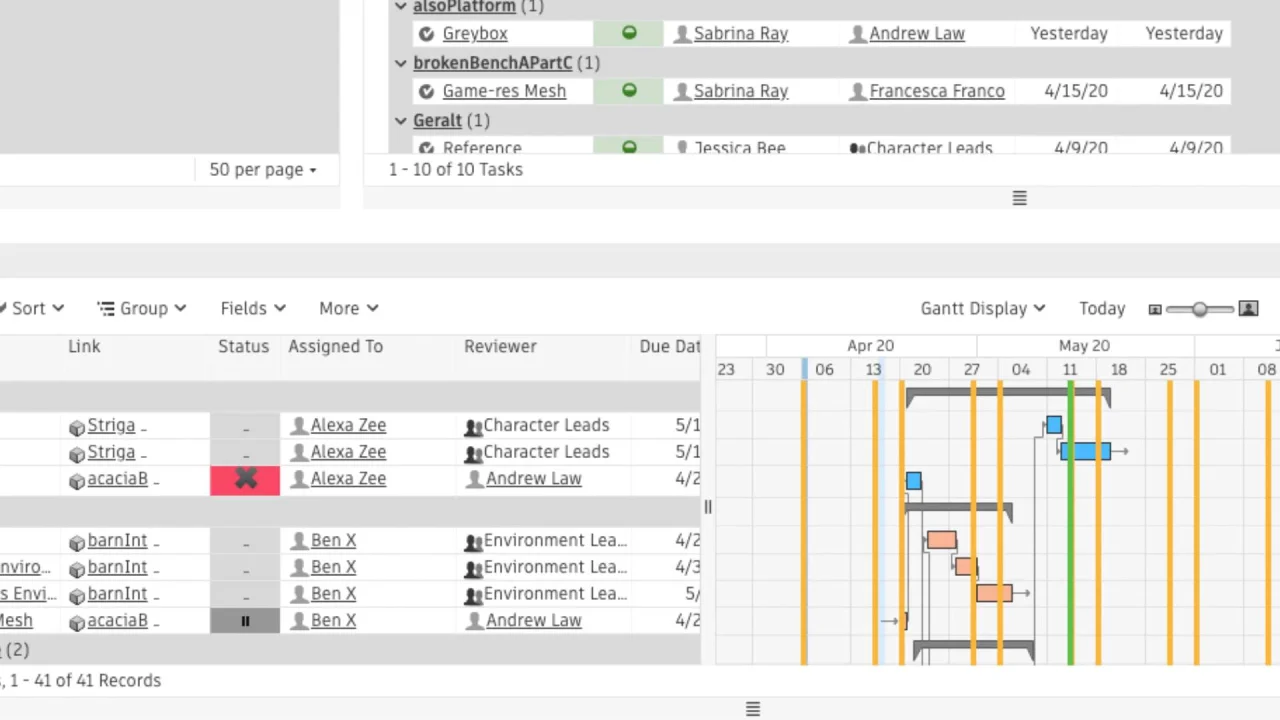The width and height of the screenshot is (1280, 720).
Task: Collapse the Geralt group
Action: pyautogui.click(x=401, y=121)
